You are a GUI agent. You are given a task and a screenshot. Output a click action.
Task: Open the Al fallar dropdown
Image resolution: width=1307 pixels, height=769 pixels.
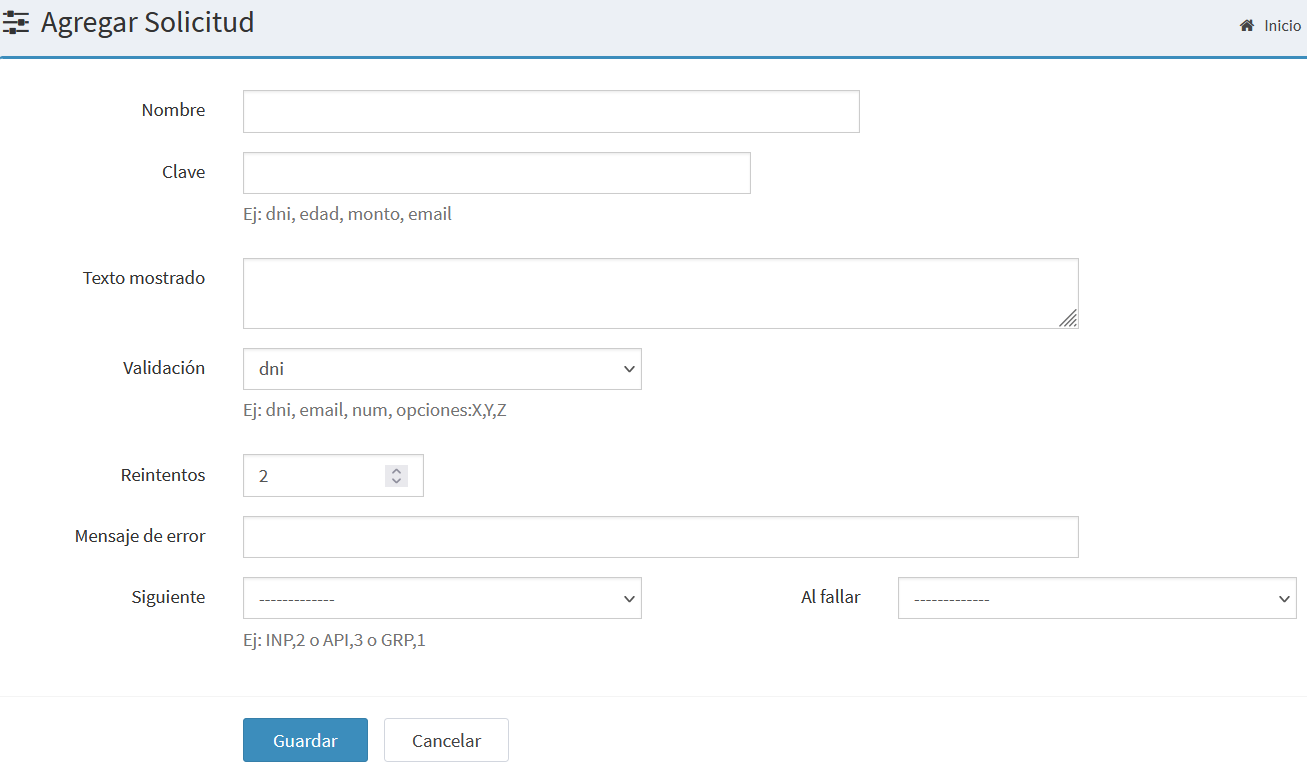pos(1097,598)
